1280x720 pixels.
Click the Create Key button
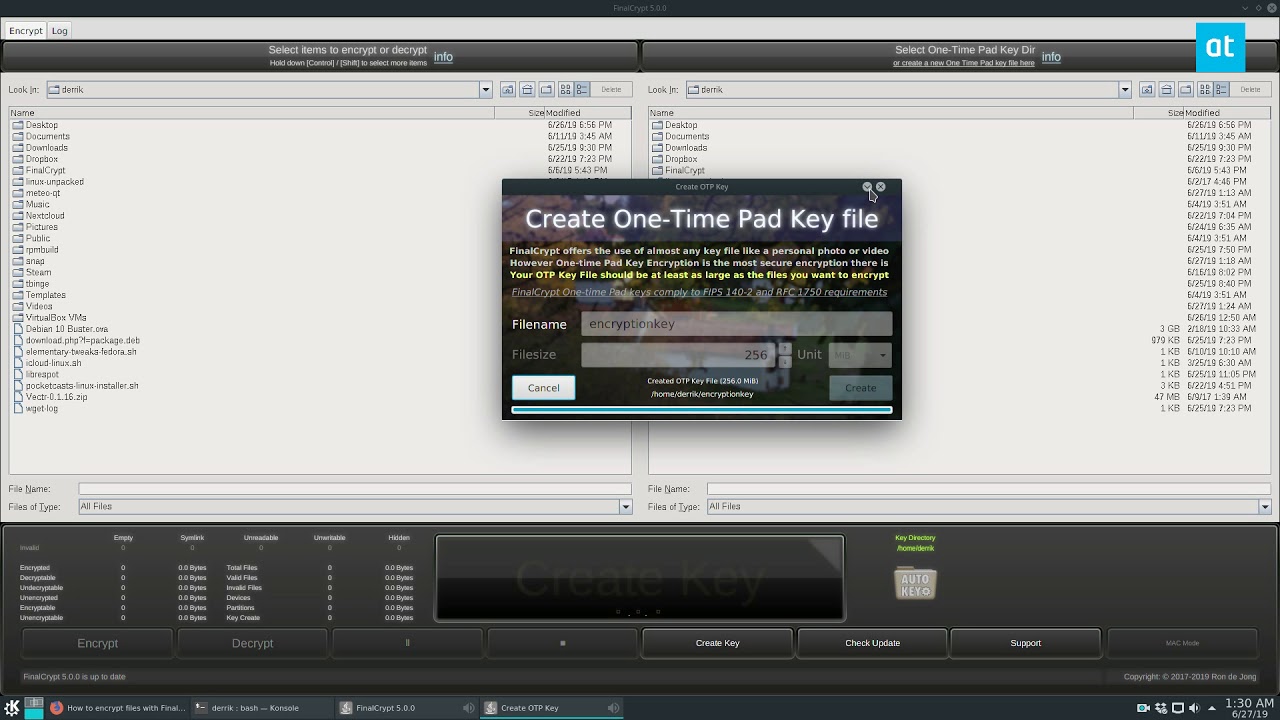717,643
